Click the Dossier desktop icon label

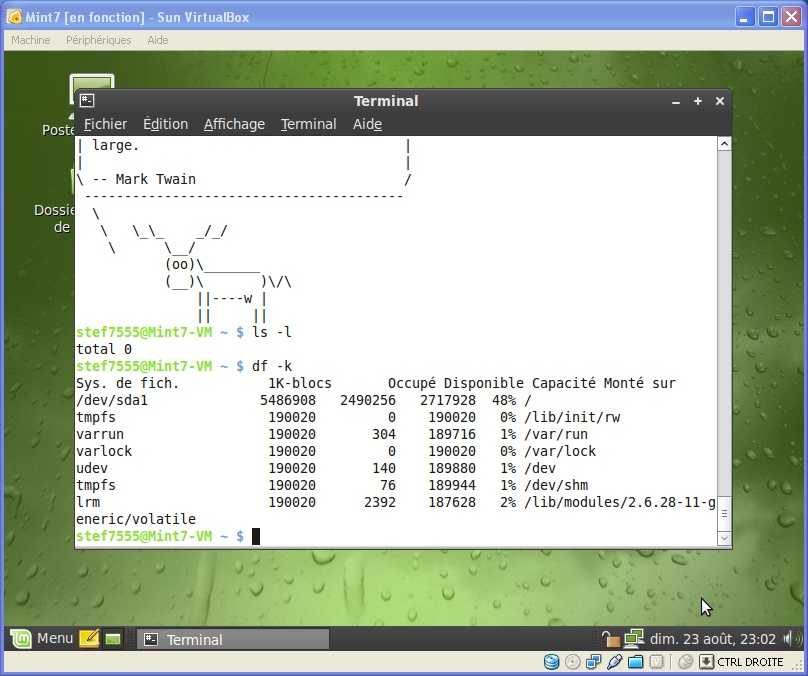click(x=54, y=218)
